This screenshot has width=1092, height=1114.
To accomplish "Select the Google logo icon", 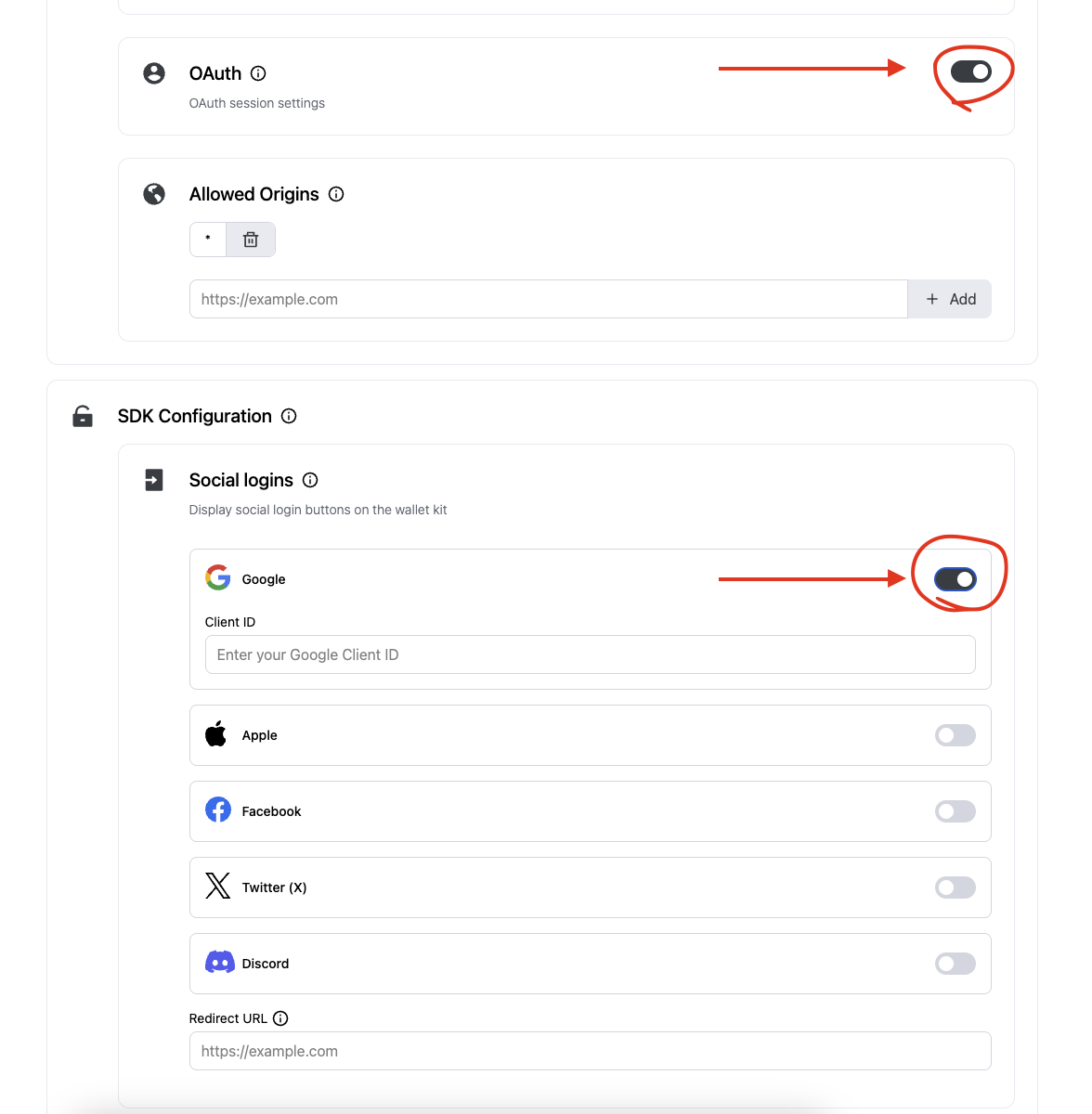I will coord(217,576).
